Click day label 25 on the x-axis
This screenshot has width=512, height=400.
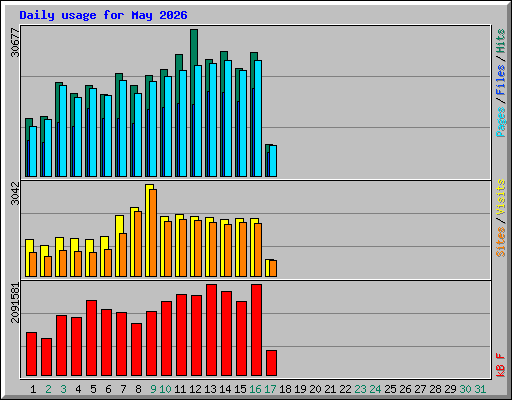[390, 389]
